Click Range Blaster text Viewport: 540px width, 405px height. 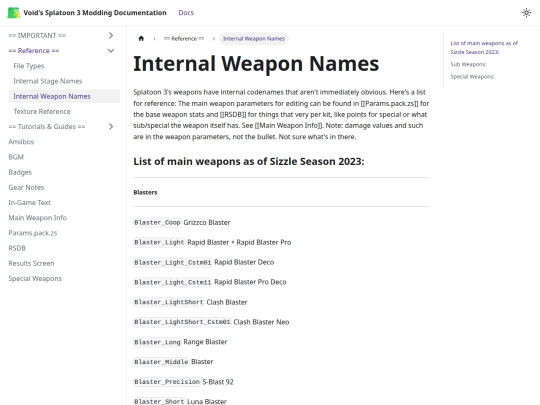[205, 342]
